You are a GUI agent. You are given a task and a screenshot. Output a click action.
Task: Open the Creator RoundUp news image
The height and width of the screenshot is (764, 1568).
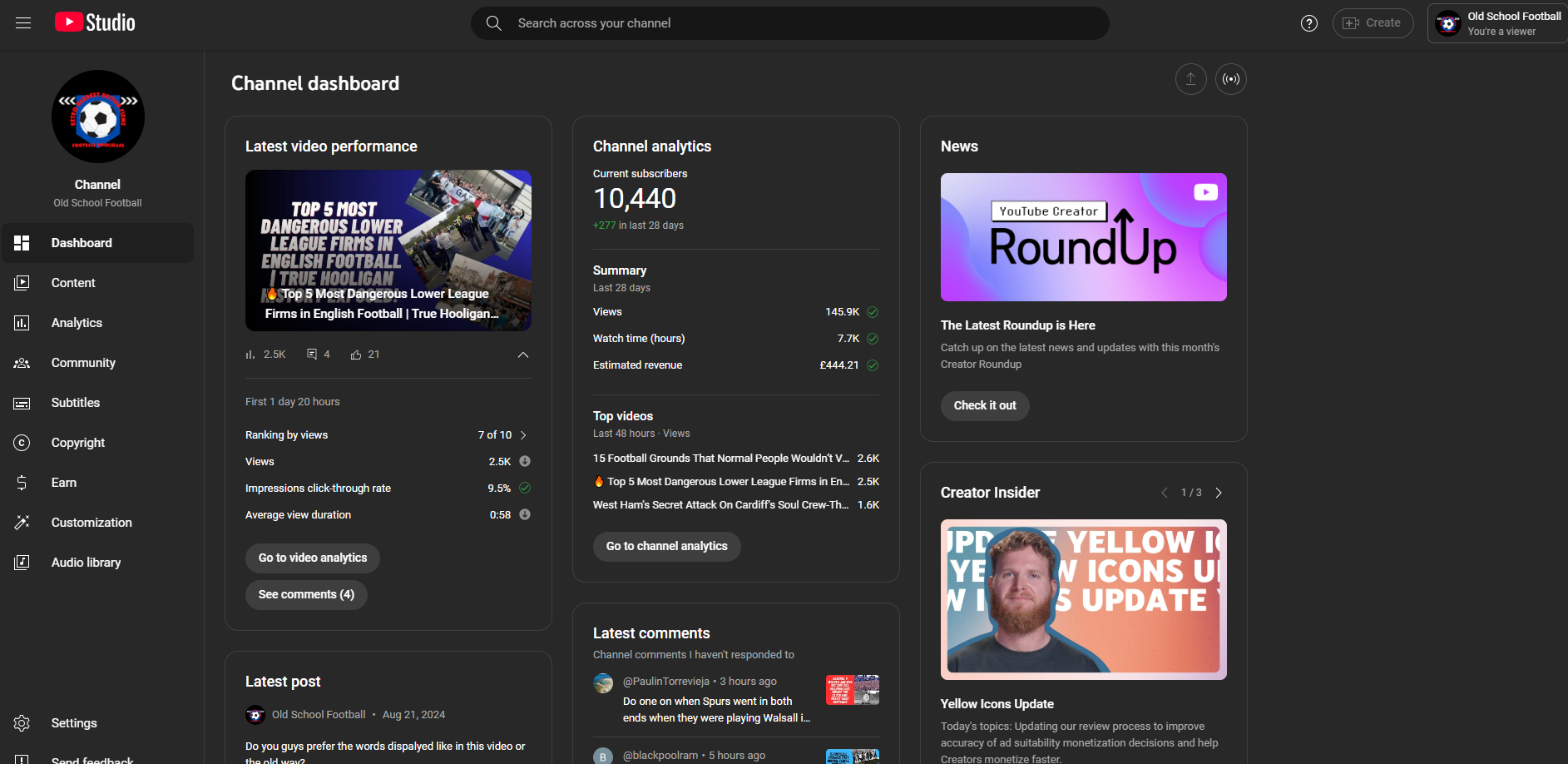1084,237
